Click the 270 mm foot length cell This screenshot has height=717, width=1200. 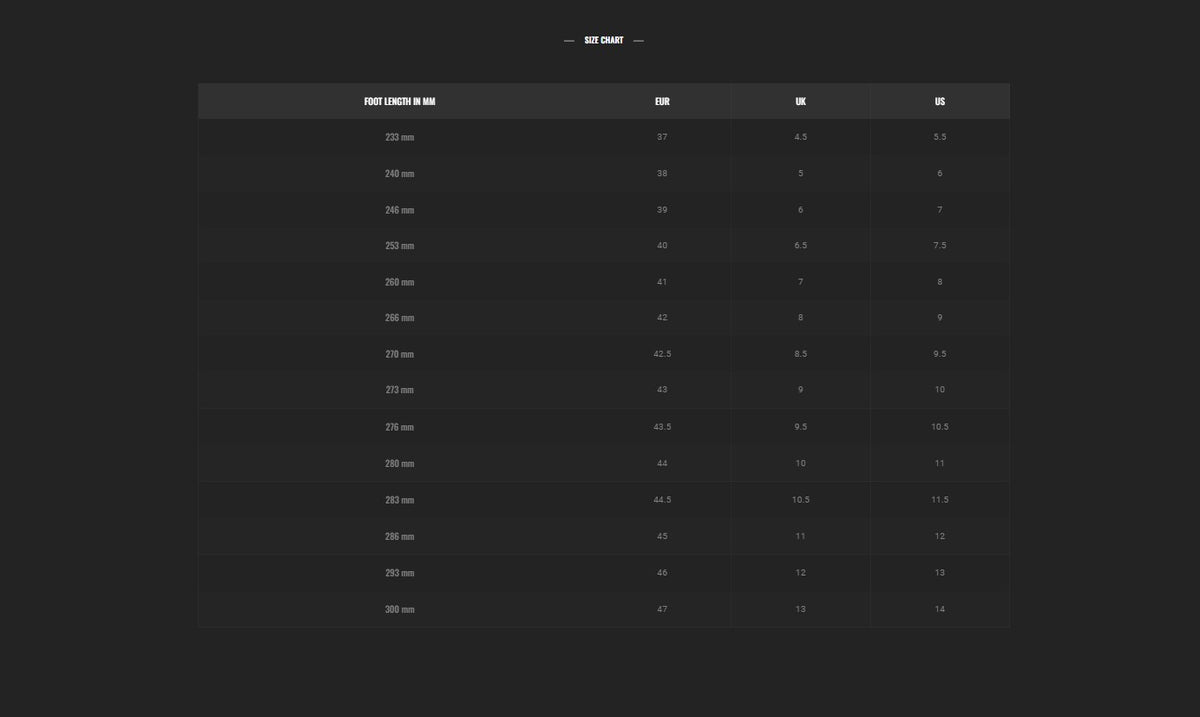click(400, 354)
